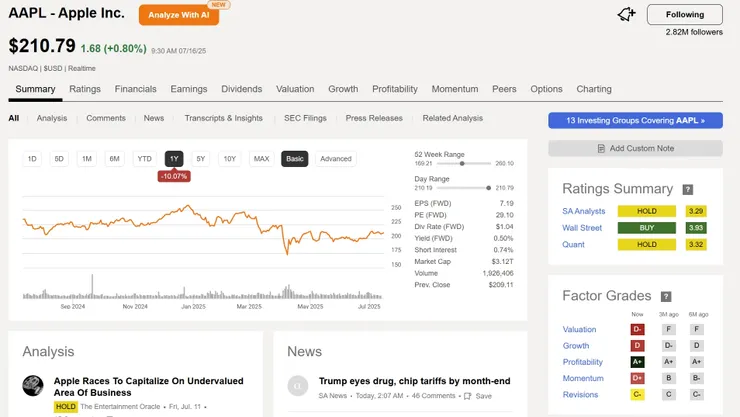Switch to the Ratings tab
Screen dimensions: 740x417
tap(85, 89)
